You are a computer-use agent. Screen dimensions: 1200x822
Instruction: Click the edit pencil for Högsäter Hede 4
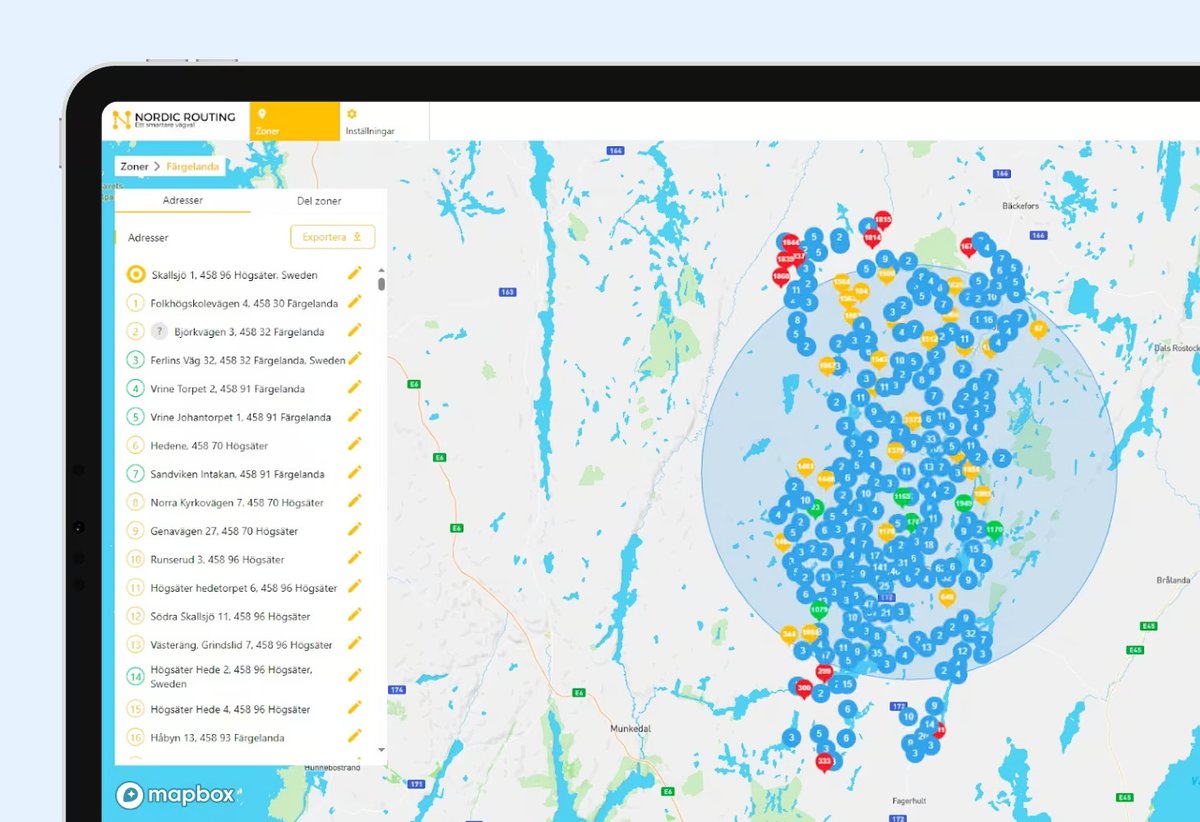(354, 708)
